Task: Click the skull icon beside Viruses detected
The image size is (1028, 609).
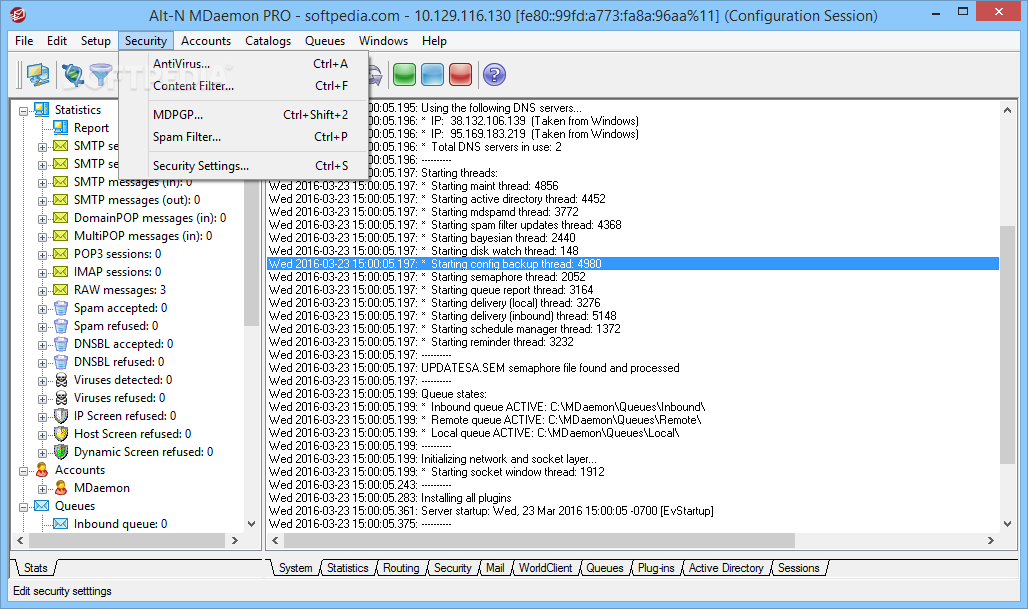Action: 61,380
